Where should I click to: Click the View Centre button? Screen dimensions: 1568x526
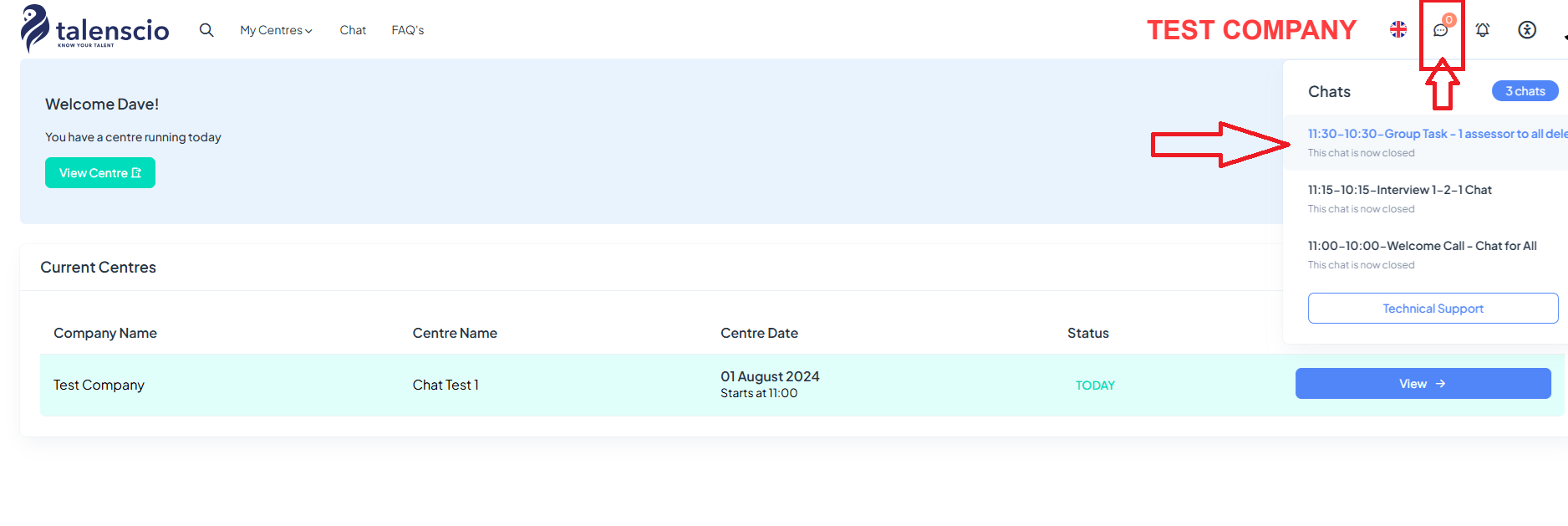100,173
